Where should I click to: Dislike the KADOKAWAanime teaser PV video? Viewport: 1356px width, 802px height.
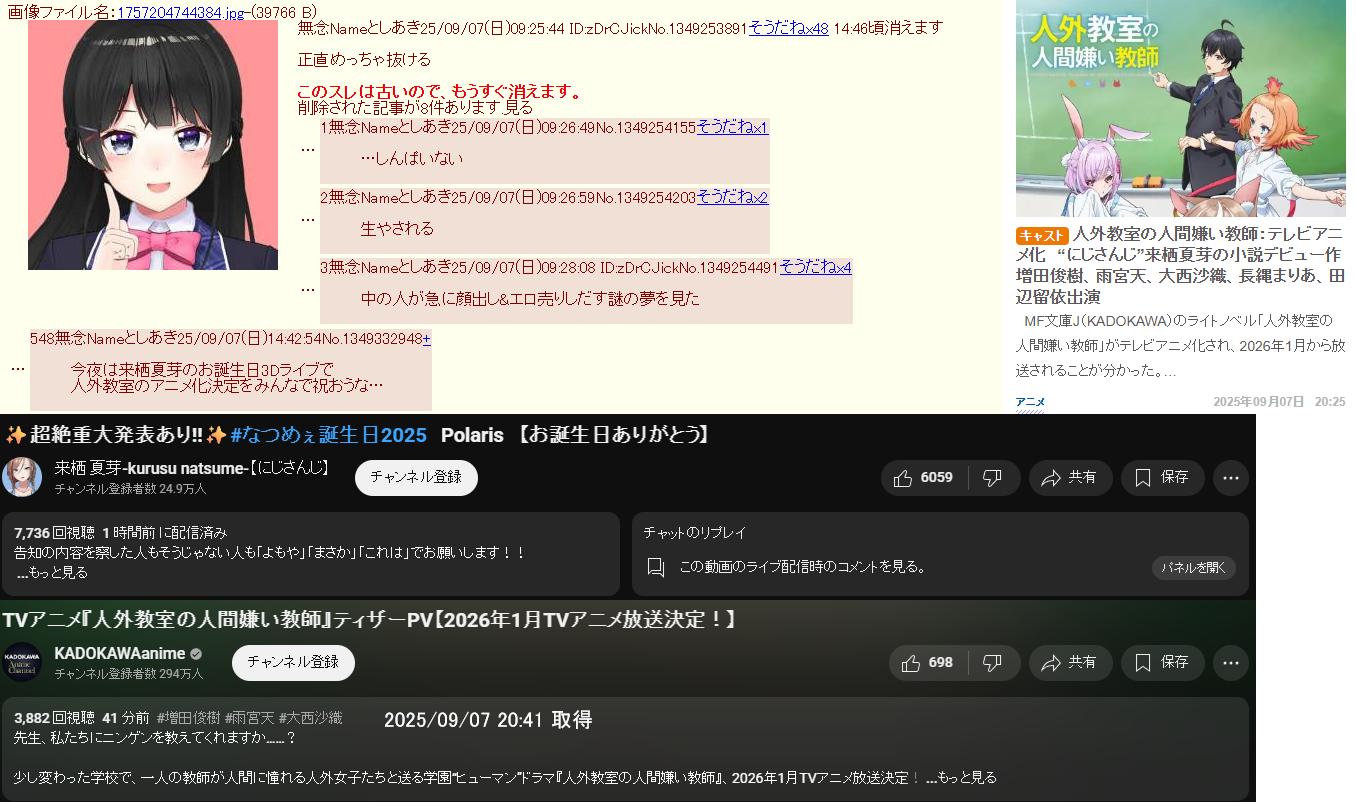(x=993, y=663)
